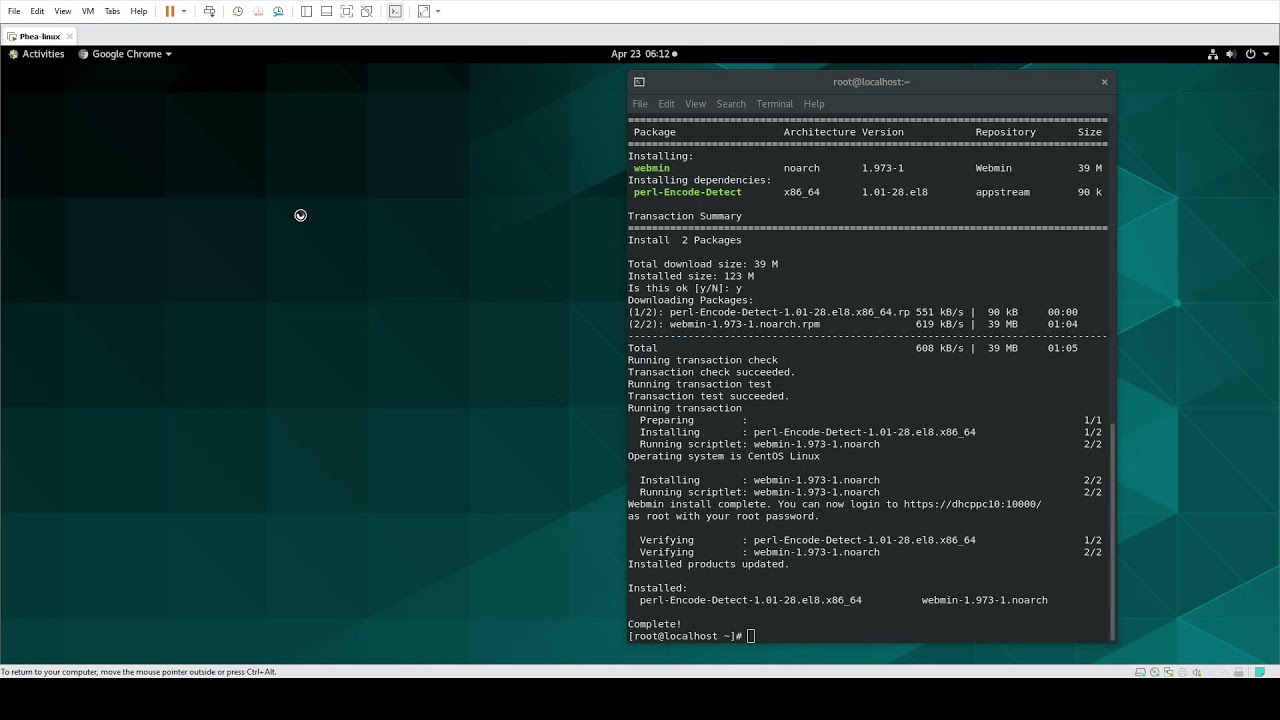Expand the system menu arrow in top bar
The image size is (1280, 720).
tap(1264, 54)
